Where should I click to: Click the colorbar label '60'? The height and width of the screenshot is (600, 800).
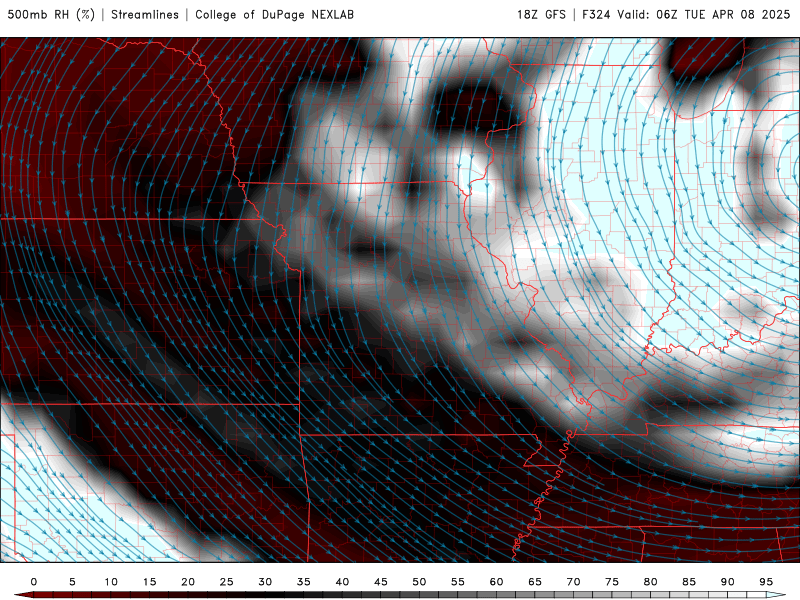pyautogui.click(x=496, y=582)
